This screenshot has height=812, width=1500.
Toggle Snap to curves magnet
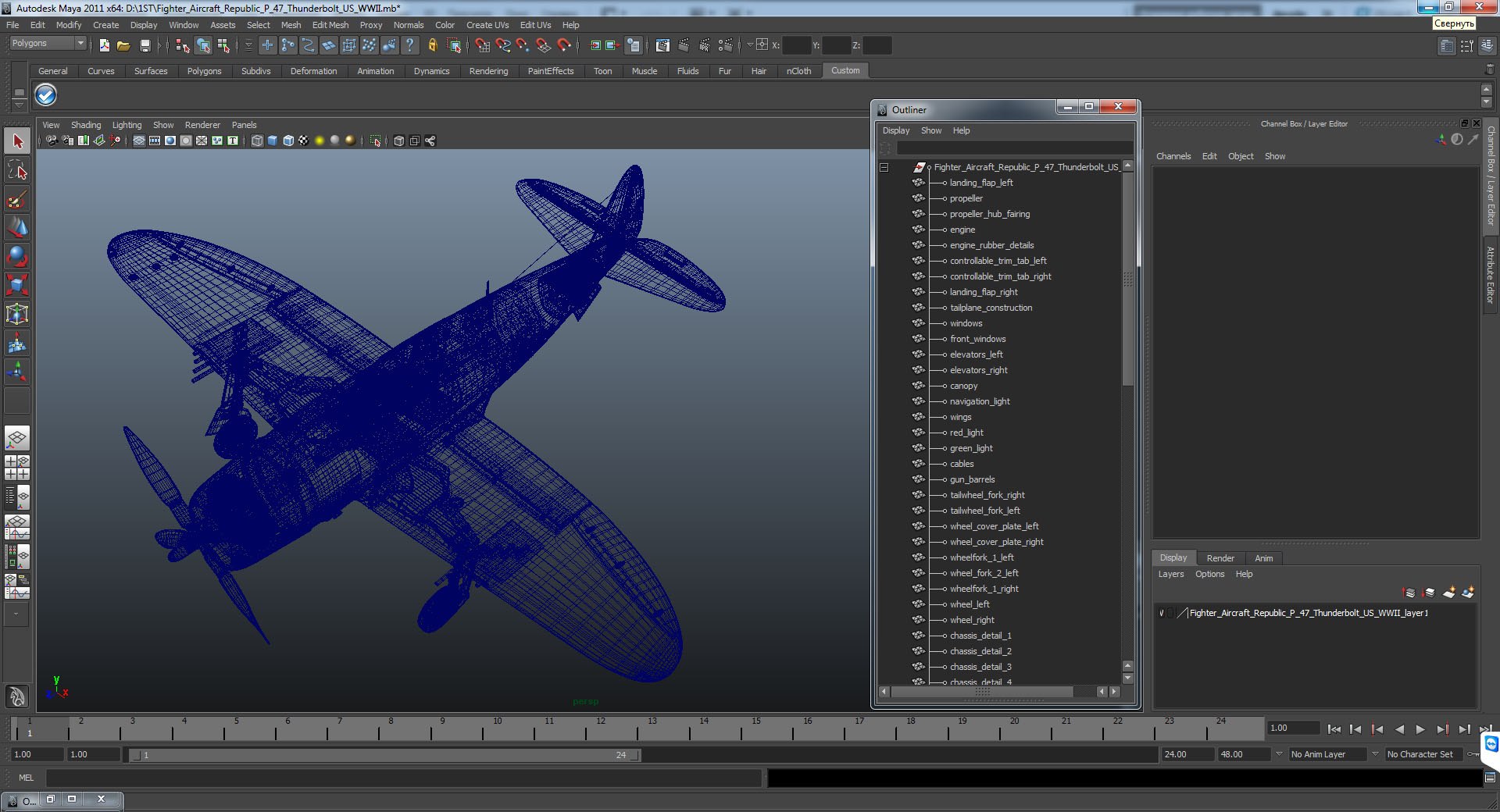coord(502,46)
